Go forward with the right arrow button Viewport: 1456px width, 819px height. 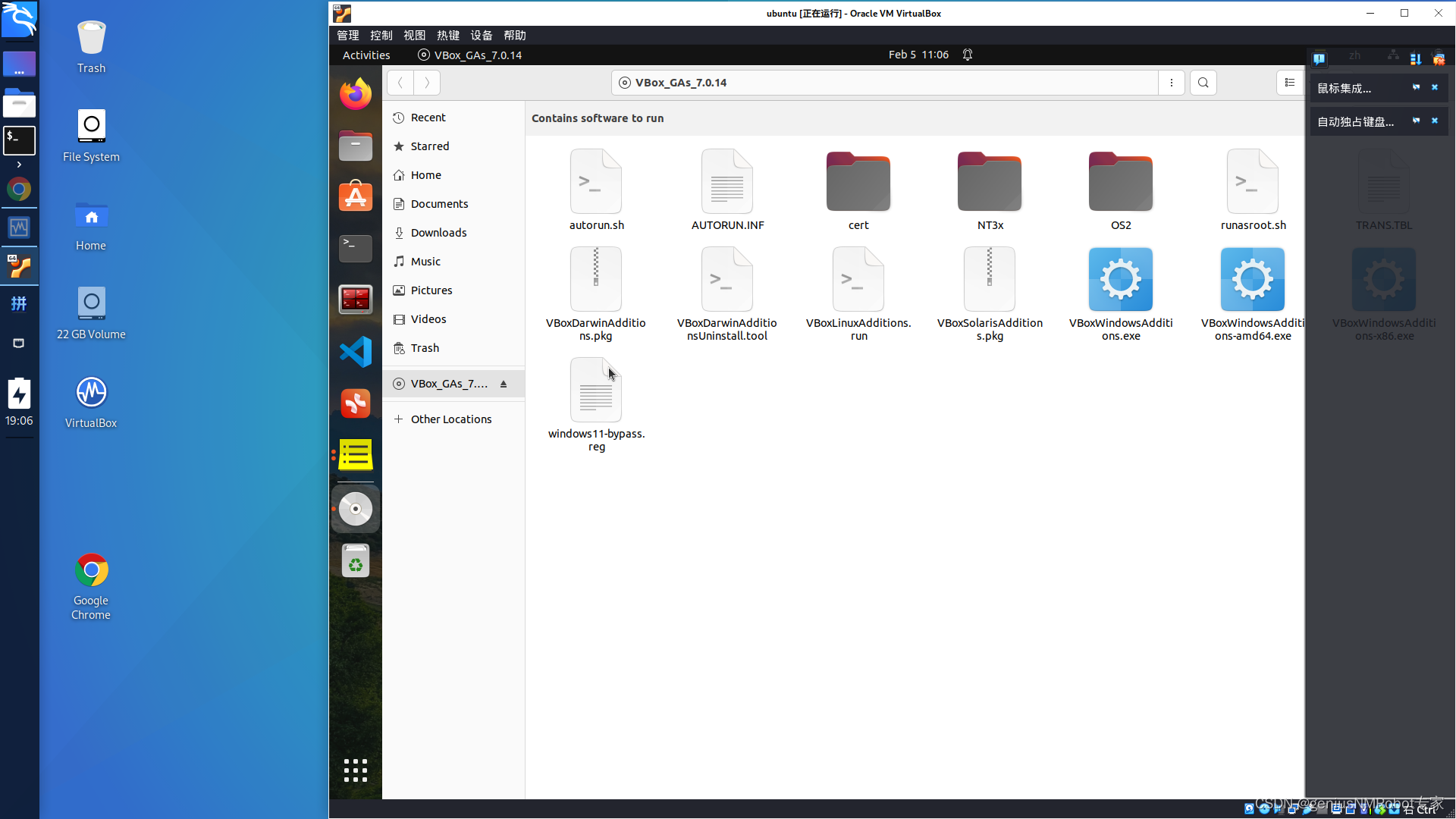coord(427,83)
